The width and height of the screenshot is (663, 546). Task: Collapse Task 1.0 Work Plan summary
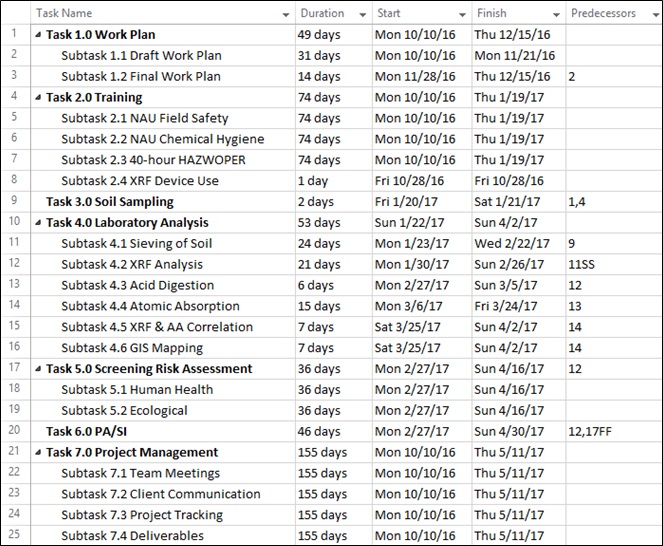[38, 35]
